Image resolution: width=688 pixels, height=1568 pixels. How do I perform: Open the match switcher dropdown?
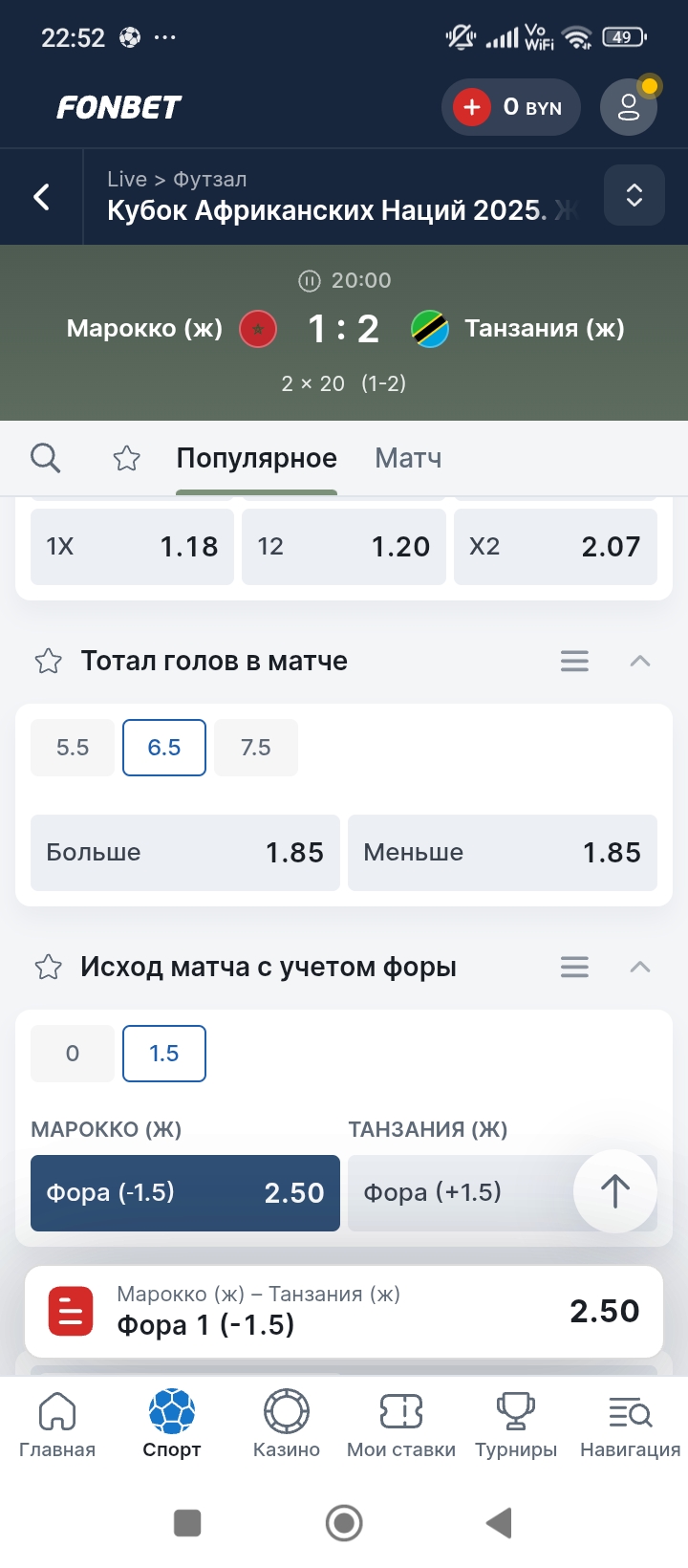(634, 196)
